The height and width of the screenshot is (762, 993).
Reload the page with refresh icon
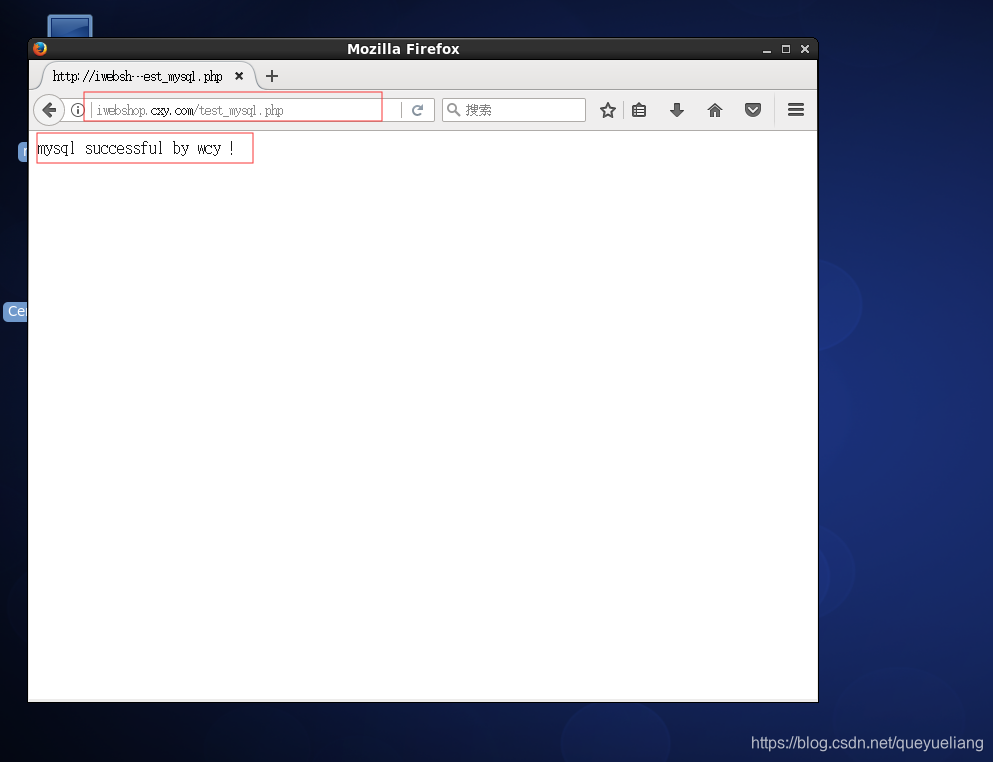417,110
